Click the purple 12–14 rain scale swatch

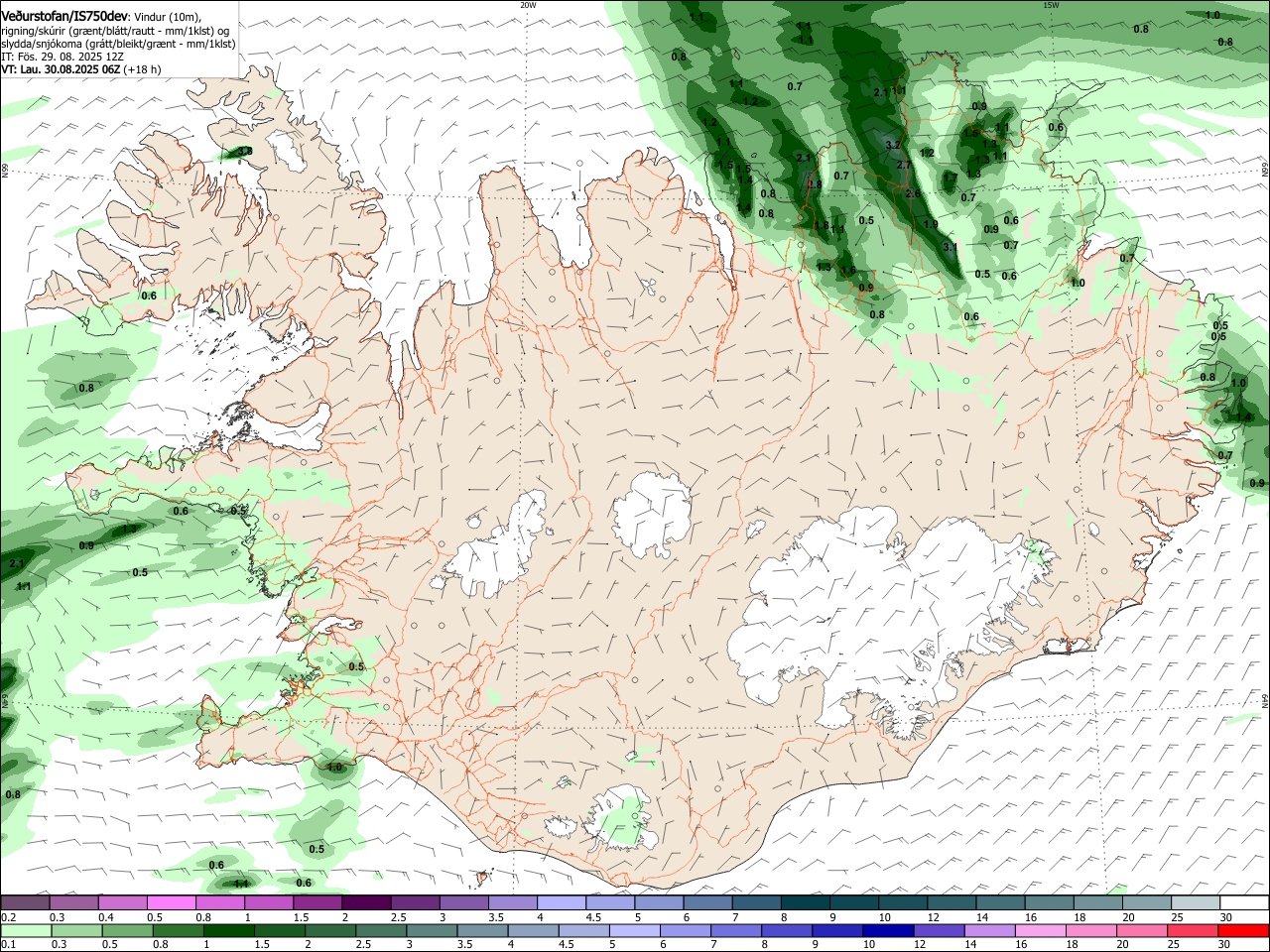click(938, 930)
